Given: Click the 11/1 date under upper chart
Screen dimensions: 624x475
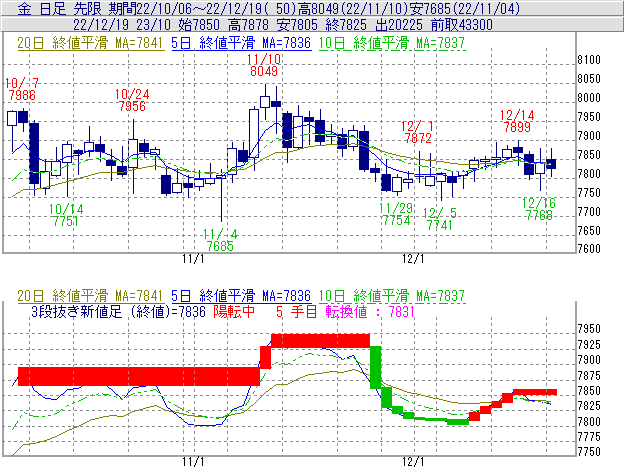Looking at the screenshot, I should 193,259.
